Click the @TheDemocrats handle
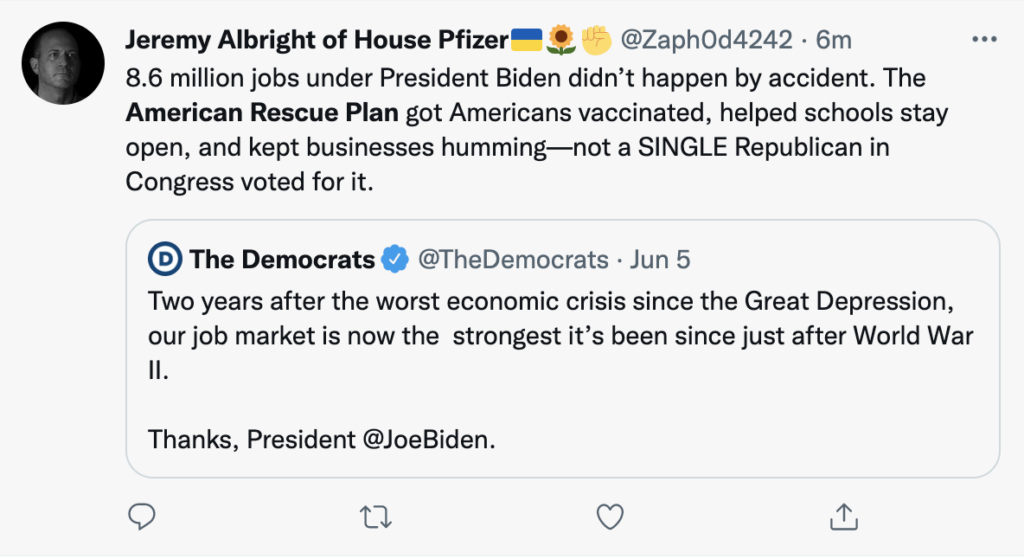The width and height of the screenshot is (1024, 559). (x=512, y=260)
